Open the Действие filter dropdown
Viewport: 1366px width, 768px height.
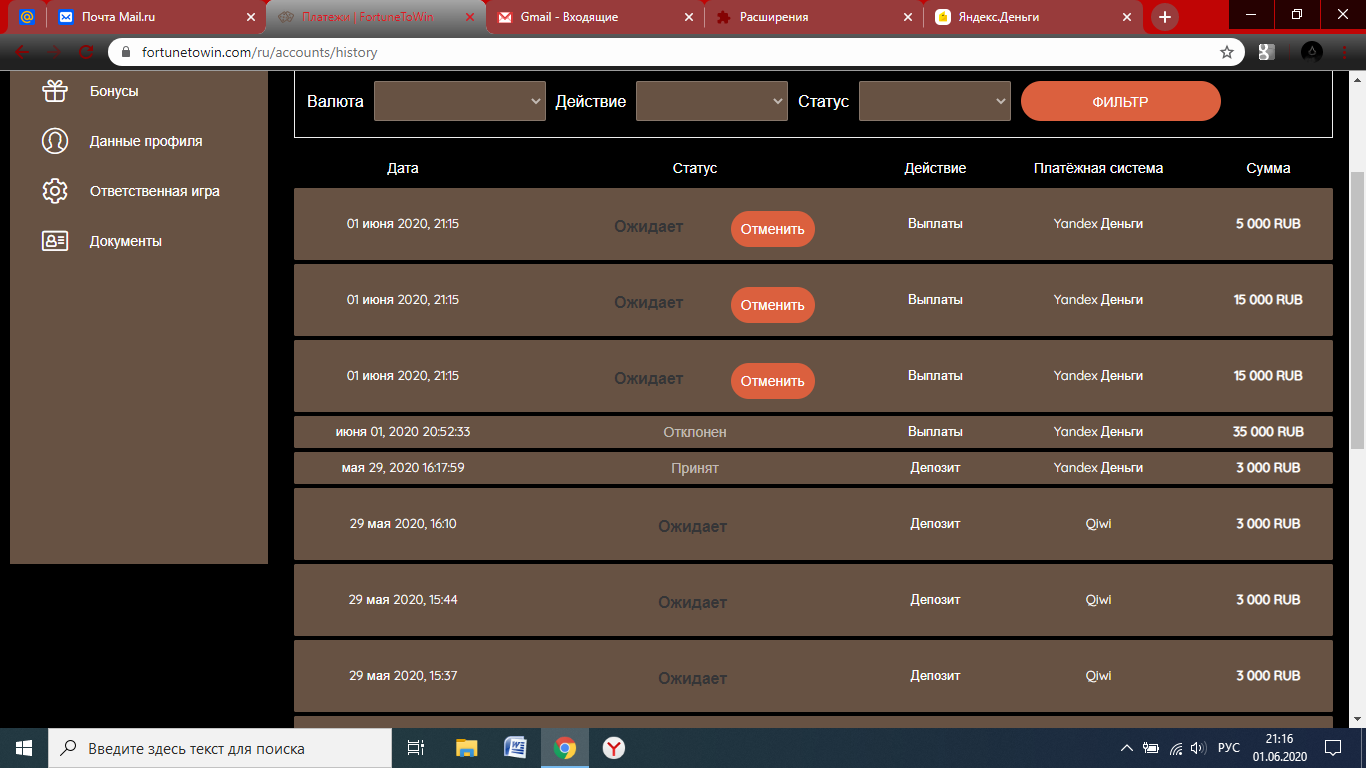pos(712,101)
